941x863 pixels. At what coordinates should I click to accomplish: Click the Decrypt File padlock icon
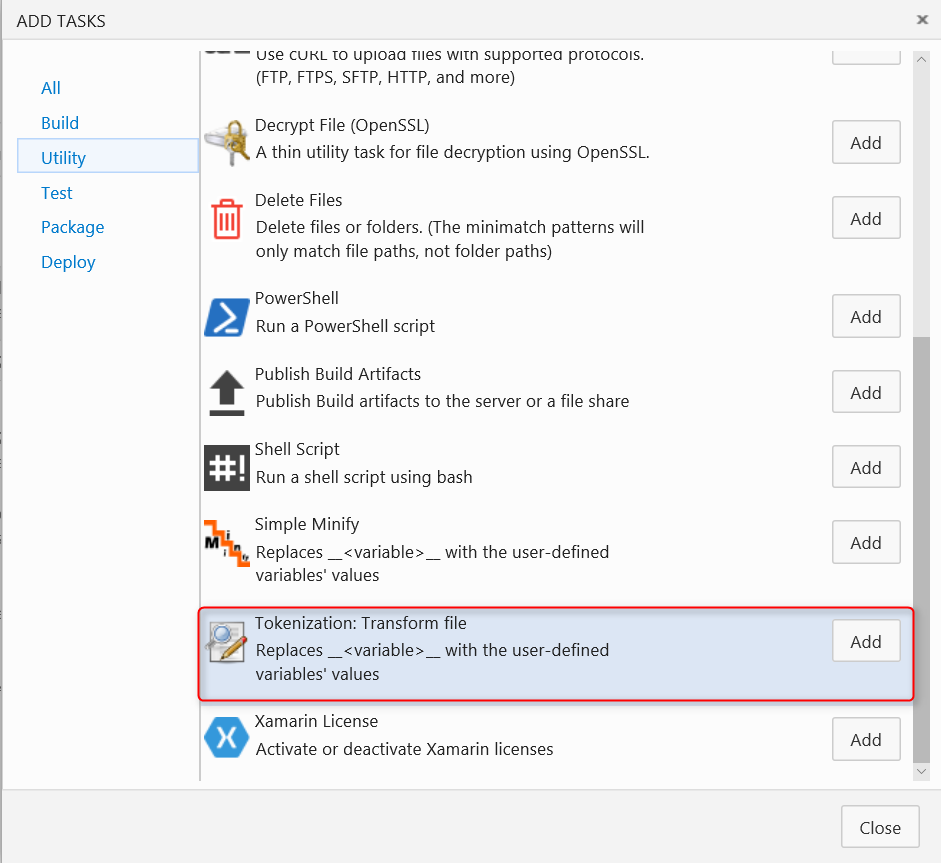coord(227,143)
